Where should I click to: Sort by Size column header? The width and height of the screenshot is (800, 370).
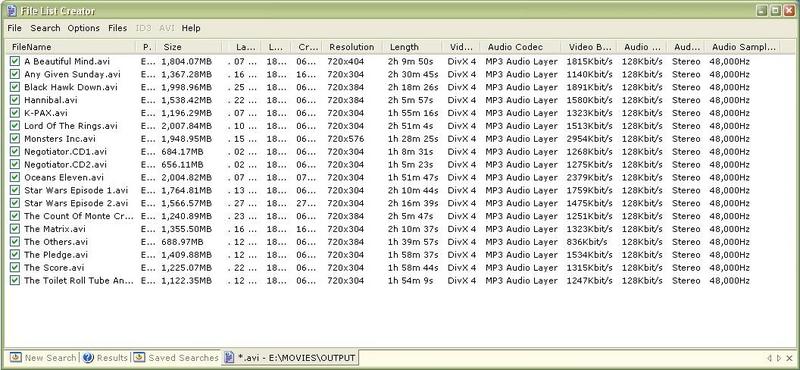pos(190,47)
